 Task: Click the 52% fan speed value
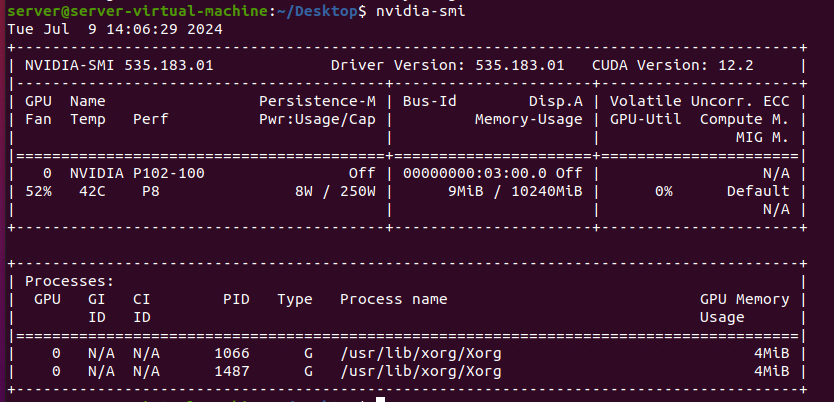(x=38, y=191)
